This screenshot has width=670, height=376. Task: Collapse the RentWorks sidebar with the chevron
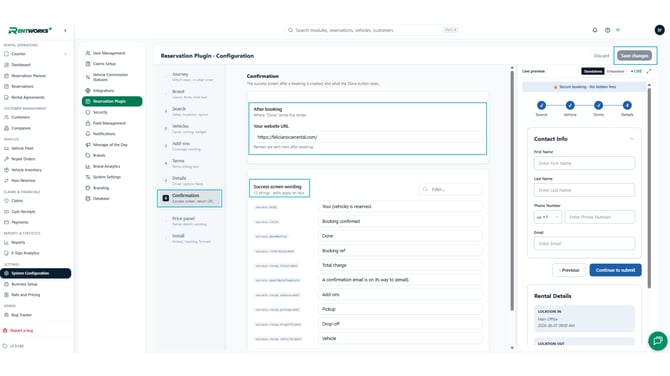65,30
